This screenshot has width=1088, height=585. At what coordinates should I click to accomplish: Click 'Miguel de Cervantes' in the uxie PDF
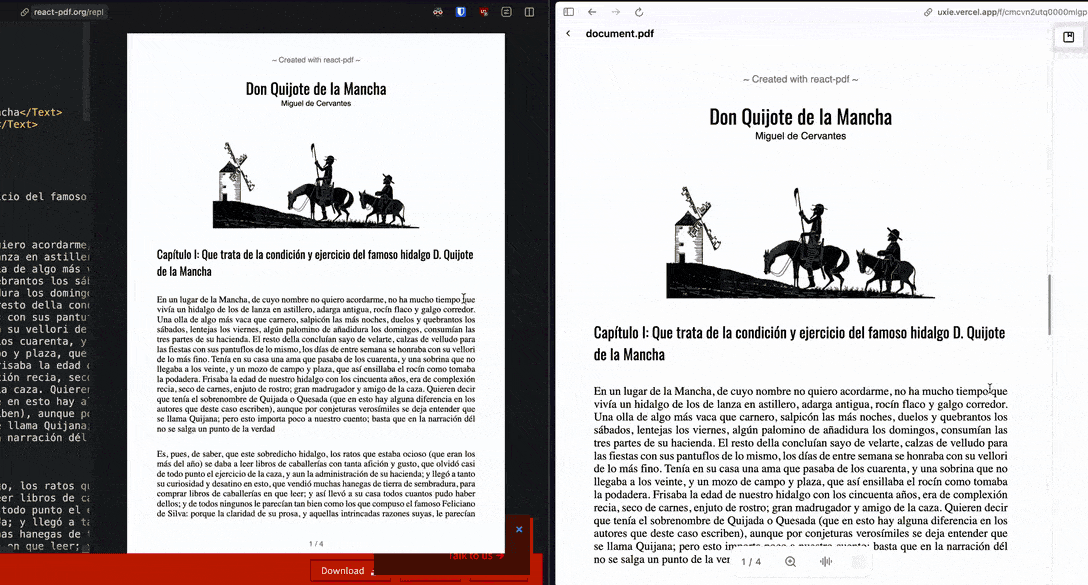point(800,136)
